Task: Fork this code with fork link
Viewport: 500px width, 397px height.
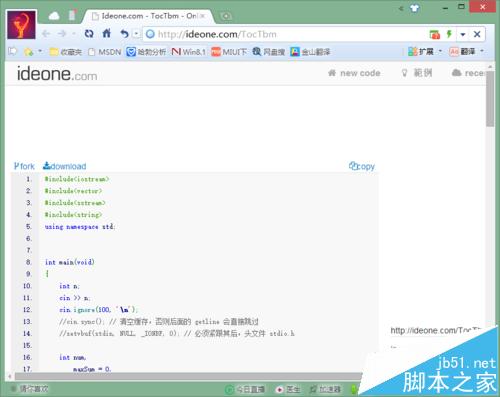Action: click(x=24, y=166)
